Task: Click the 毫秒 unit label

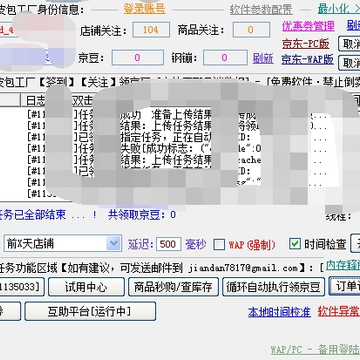Action: coord(196,244)
